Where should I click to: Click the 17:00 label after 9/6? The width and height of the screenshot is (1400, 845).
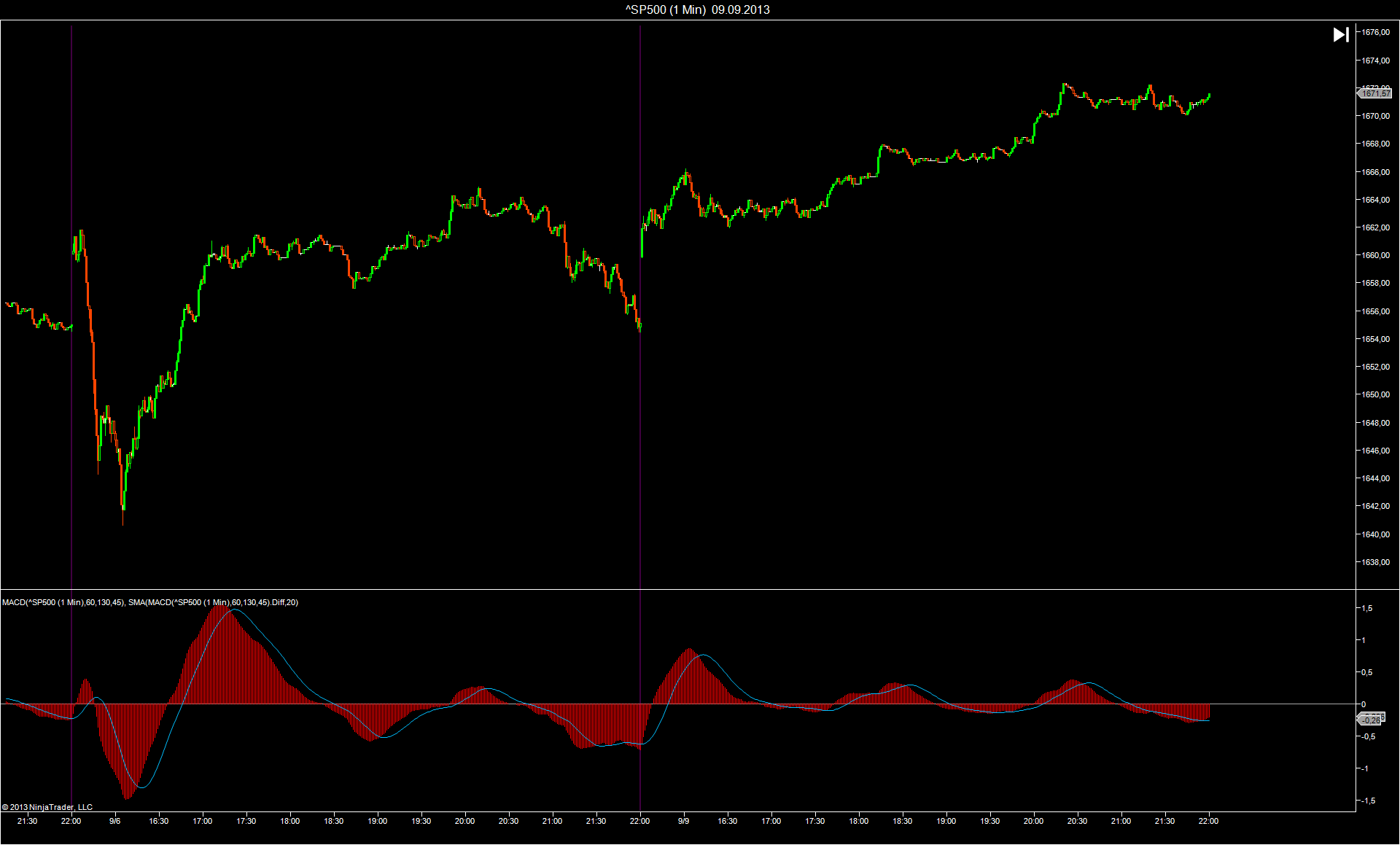coord(202,821)
